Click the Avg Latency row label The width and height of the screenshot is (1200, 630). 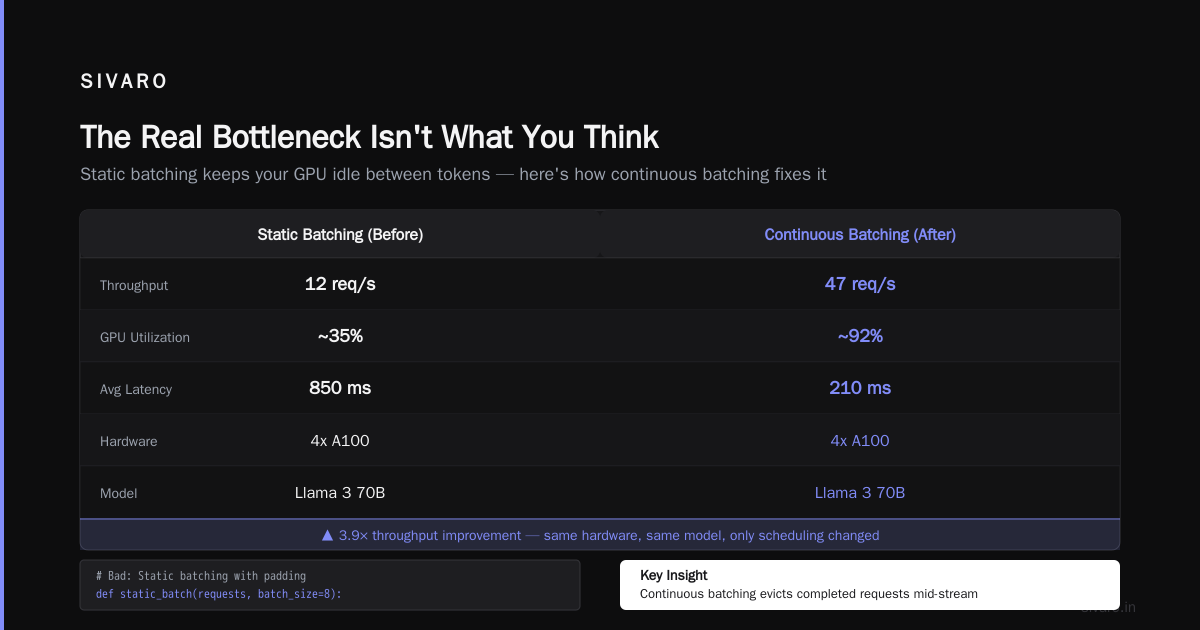click(x=136, y=389)
